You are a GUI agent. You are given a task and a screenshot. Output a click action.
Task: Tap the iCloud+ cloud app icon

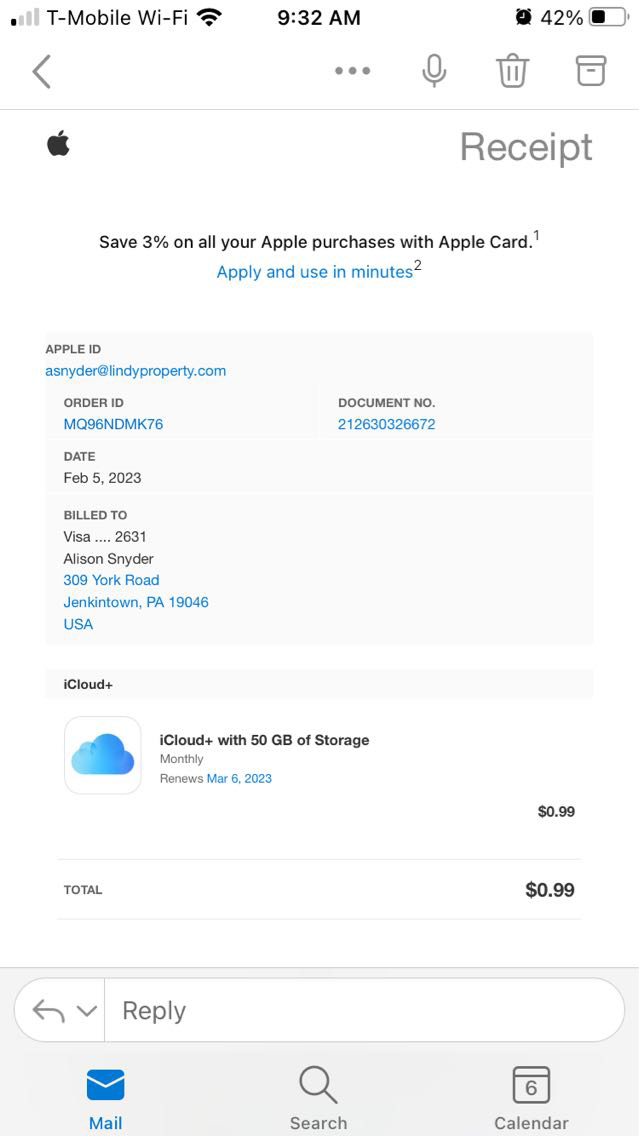[x=103, y=755]
